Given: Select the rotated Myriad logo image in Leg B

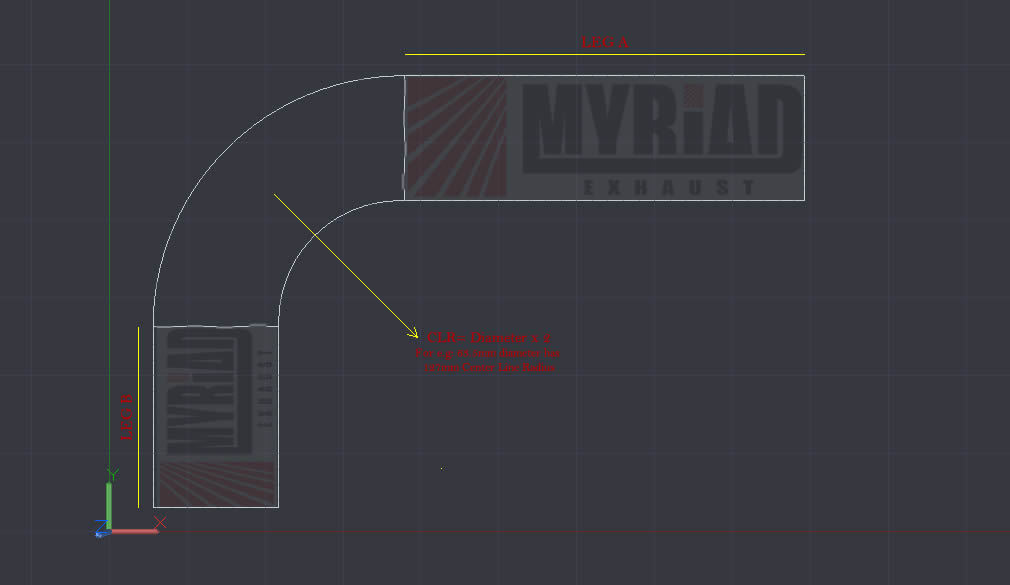Looking at the screenshot, I should [216, 416].
